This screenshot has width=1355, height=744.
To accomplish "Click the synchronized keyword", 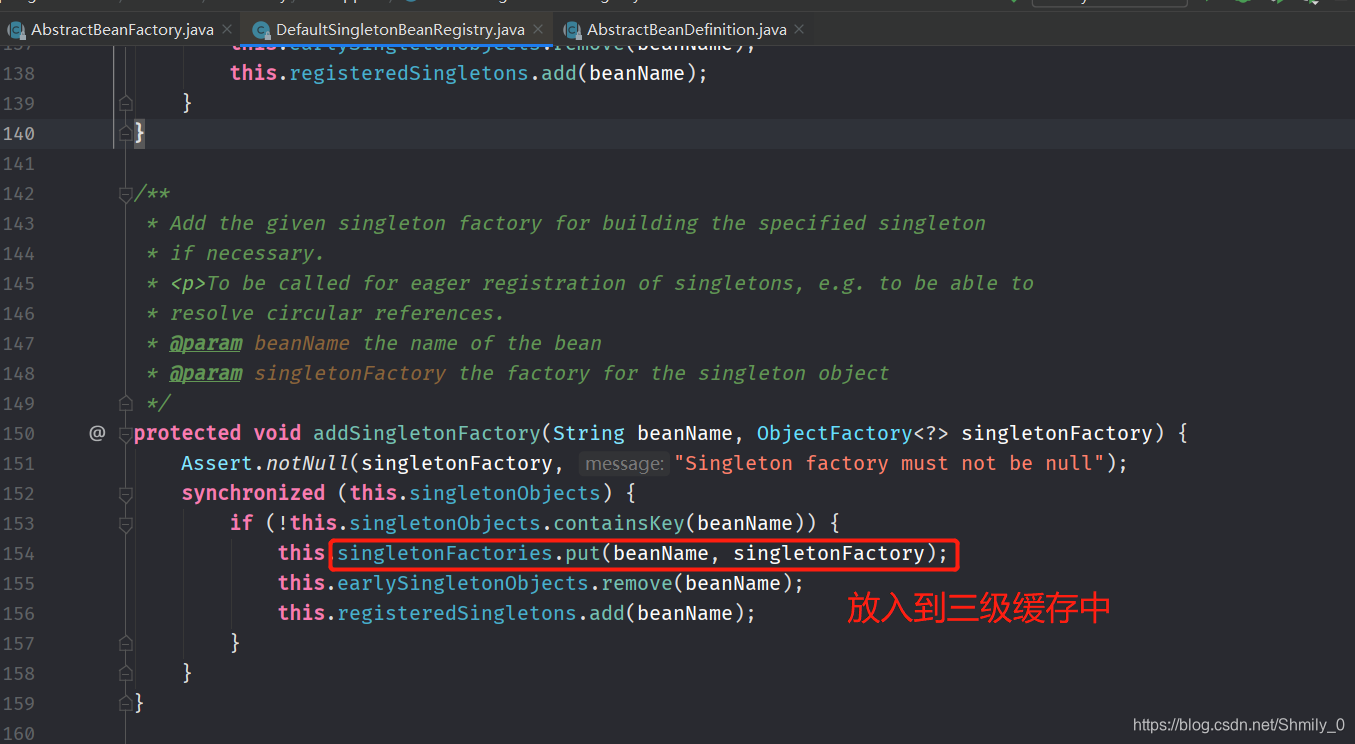I will pyautogui.click(x=253, y=493).
